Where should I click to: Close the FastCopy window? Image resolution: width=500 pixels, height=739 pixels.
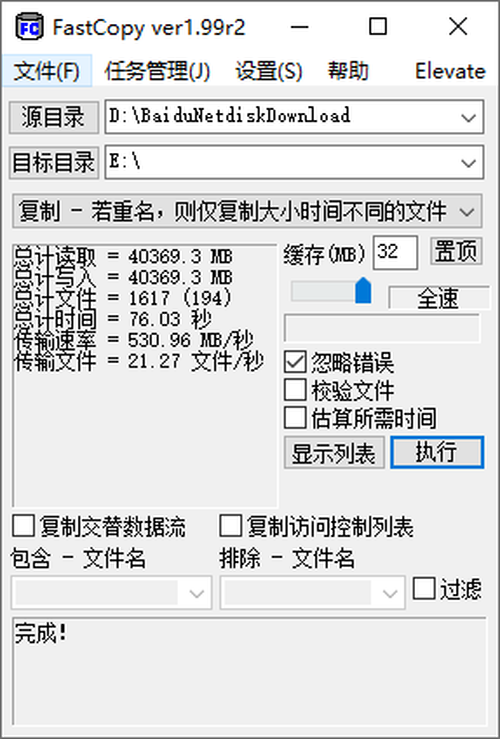coord(458,27)
